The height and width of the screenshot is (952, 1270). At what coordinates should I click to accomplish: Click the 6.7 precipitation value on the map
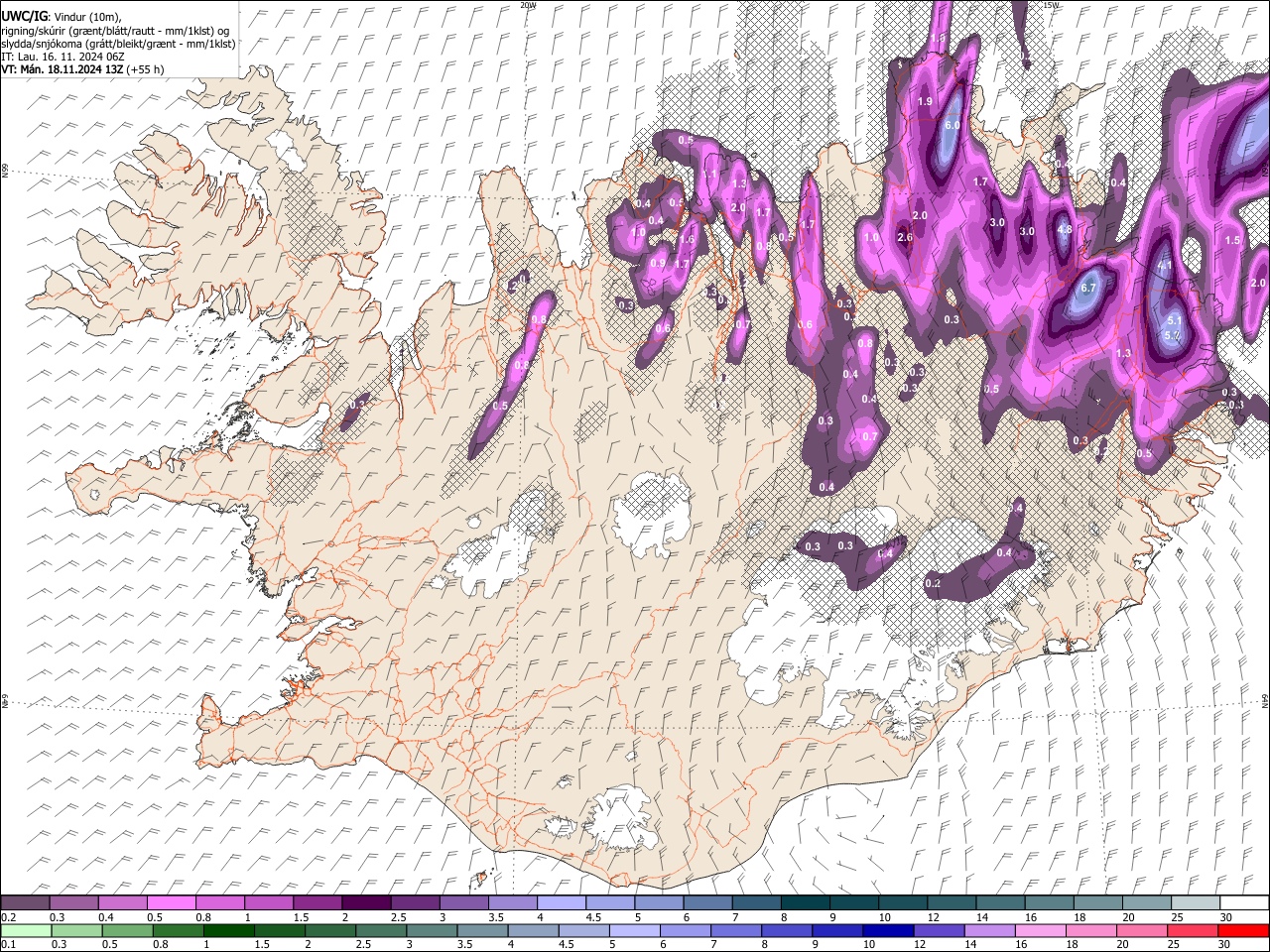tap(1088, 288)
